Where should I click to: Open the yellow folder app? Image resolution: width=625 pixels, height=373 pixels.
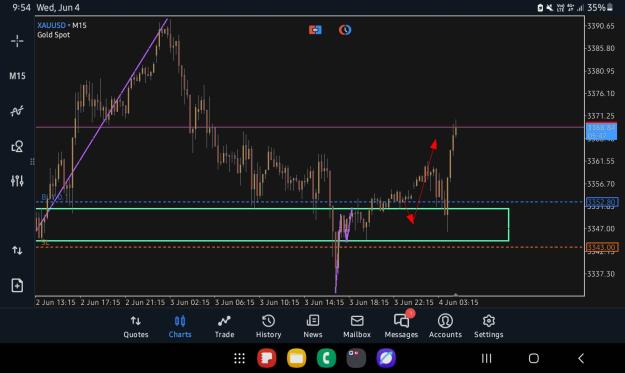(x=297, y=358)
